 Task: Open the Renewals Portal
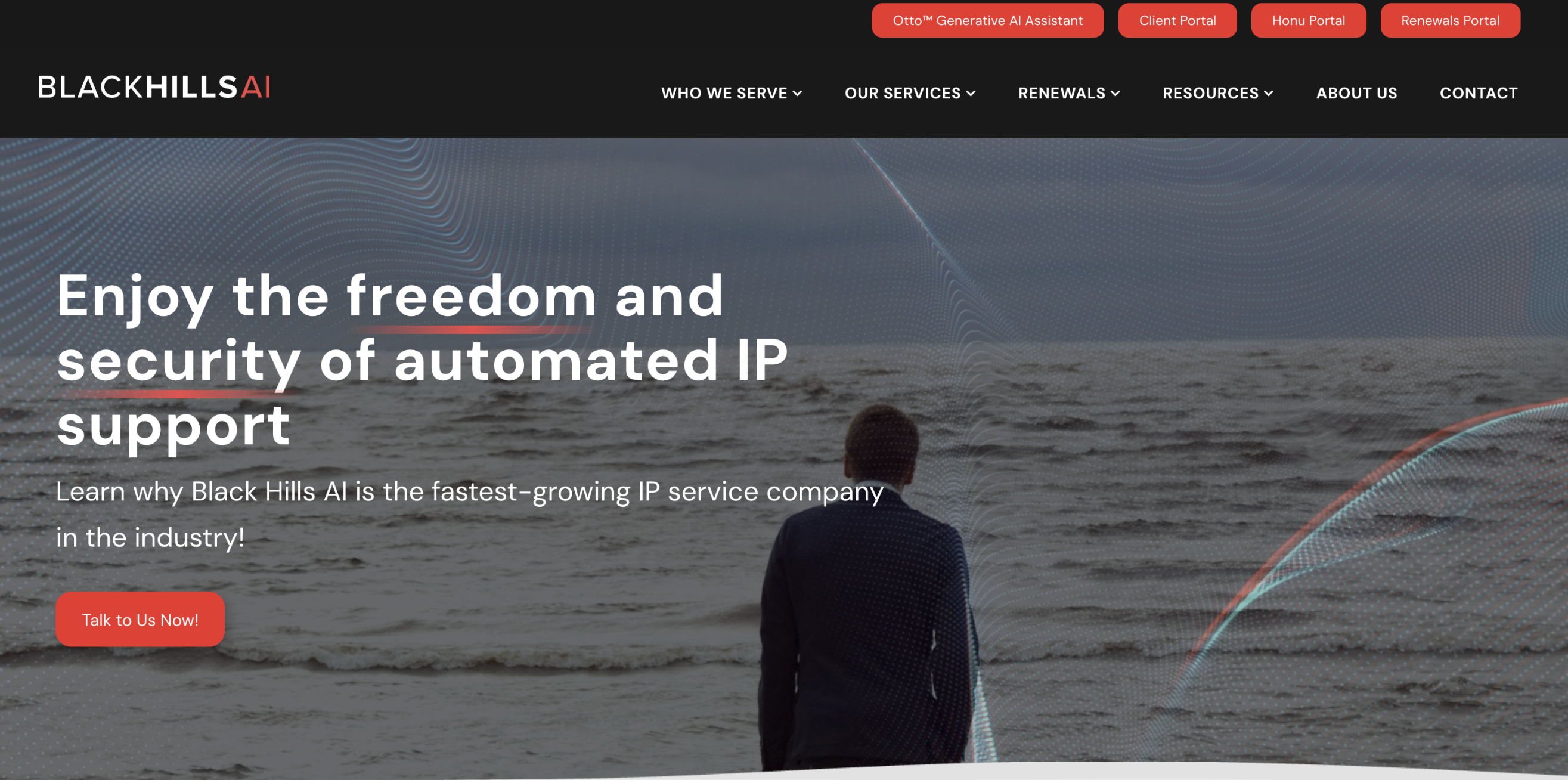pyautogui.click(x=1450, y=21)
